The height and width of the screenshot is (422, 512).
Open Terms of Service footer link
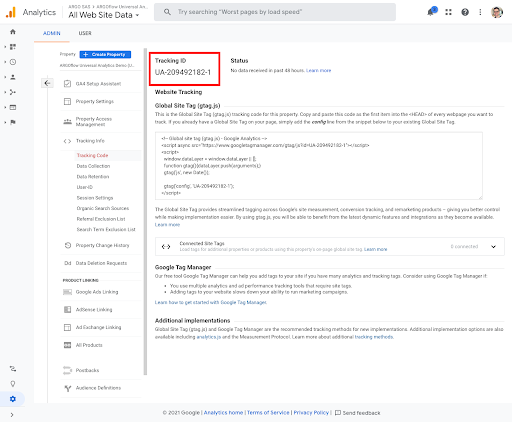(268, 413)
